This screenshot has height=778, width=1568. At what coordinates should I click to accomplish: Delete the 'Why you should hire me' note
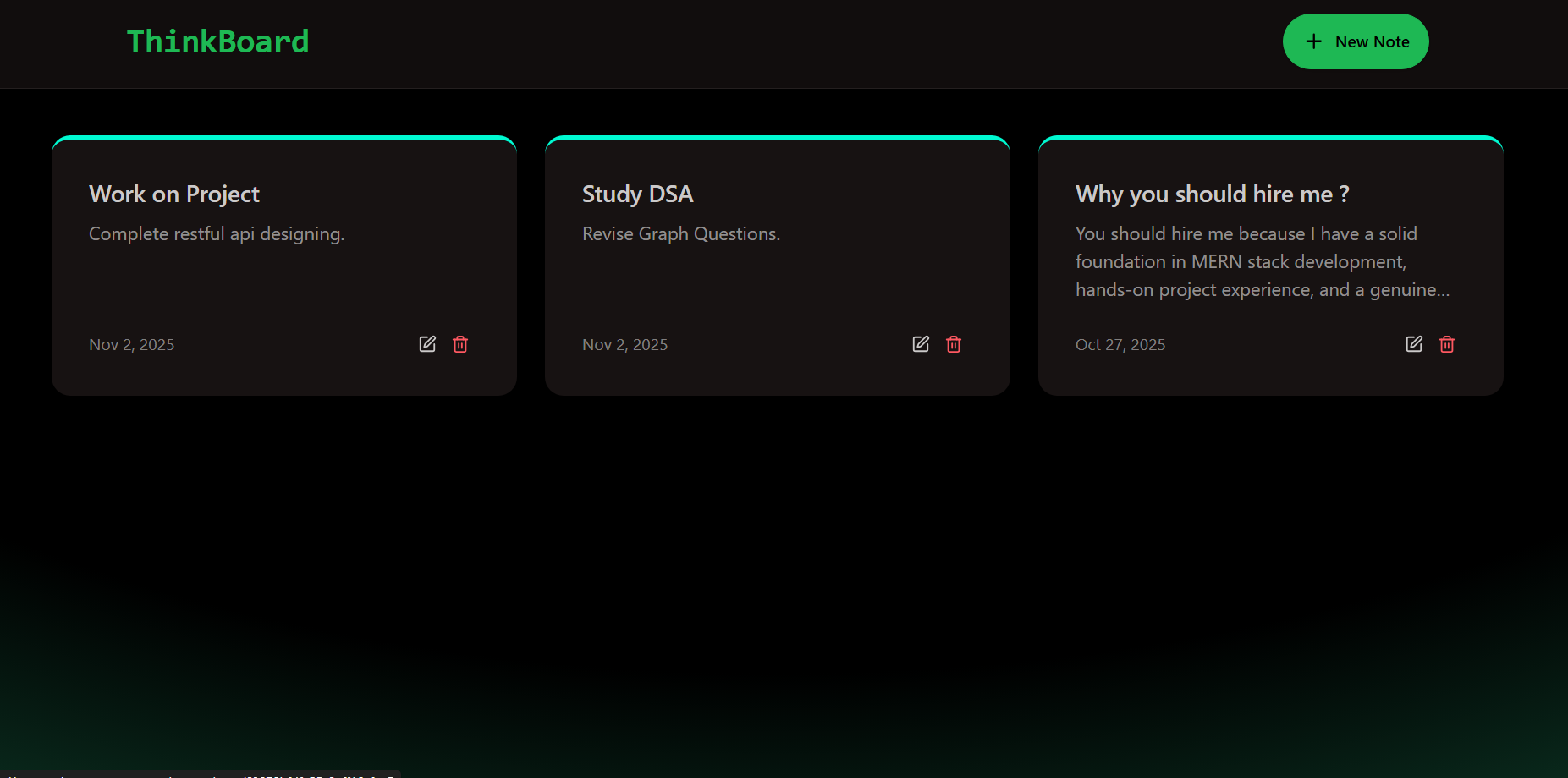(x=1447, y=344)
